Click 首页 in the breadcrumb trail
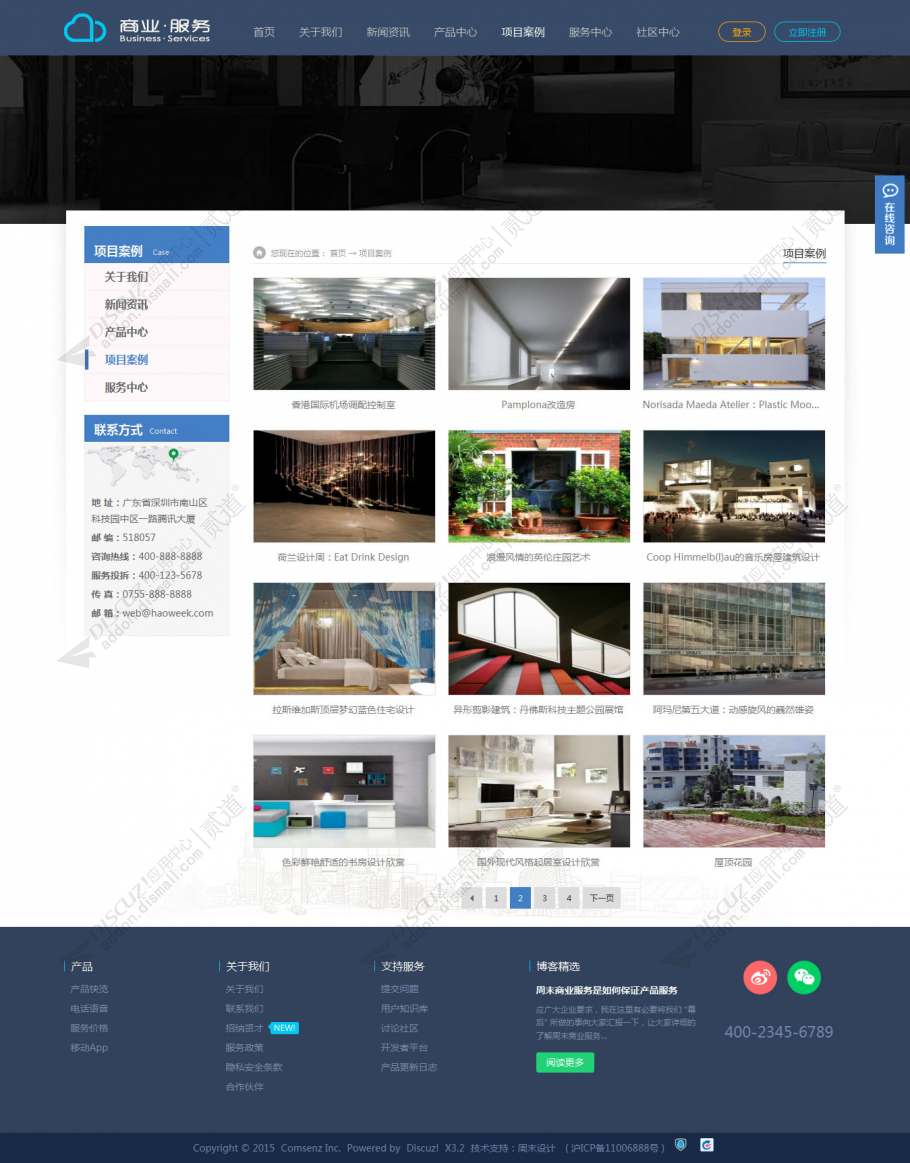Viewport: 910px width, 1163px height. (x=338, y=253)
